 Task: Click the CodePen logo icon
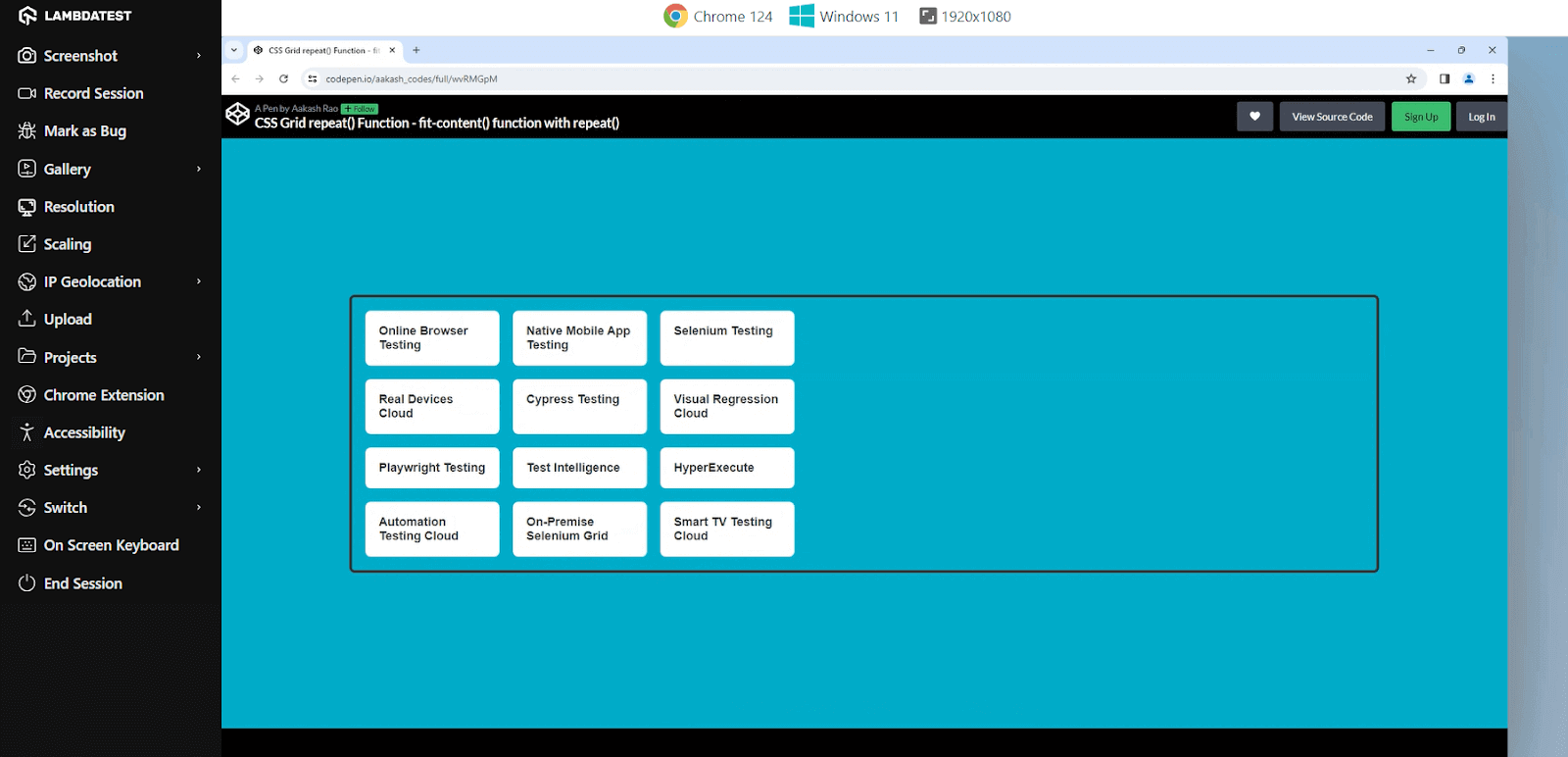tap(237, 114)
